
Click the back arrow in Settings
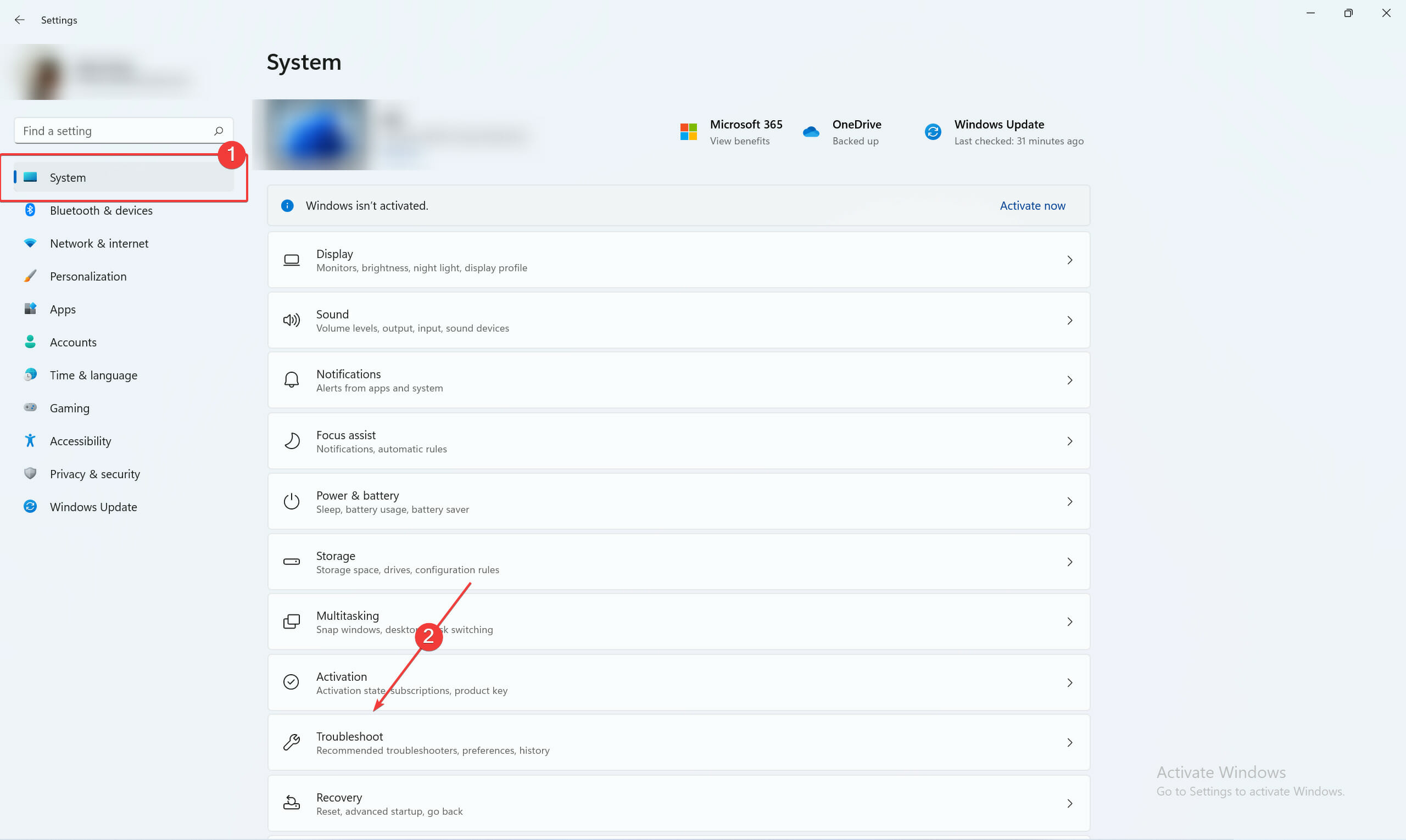[x=20, y=20]
